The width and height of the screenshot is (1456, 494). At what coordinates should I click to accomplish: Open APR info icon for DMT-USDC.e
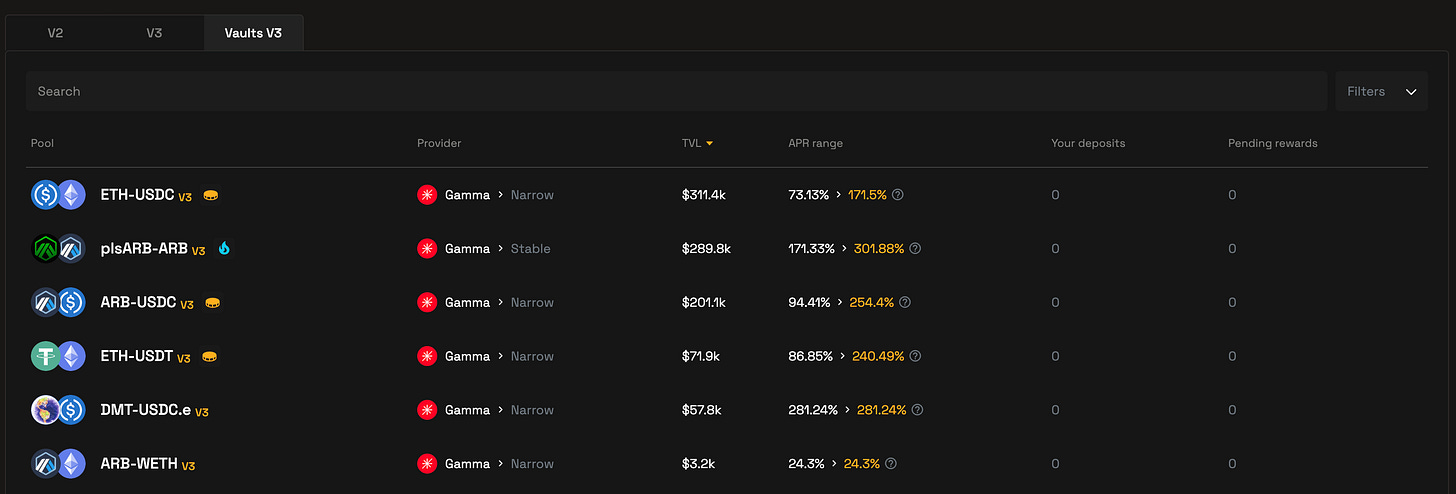[x=917, y=410]
